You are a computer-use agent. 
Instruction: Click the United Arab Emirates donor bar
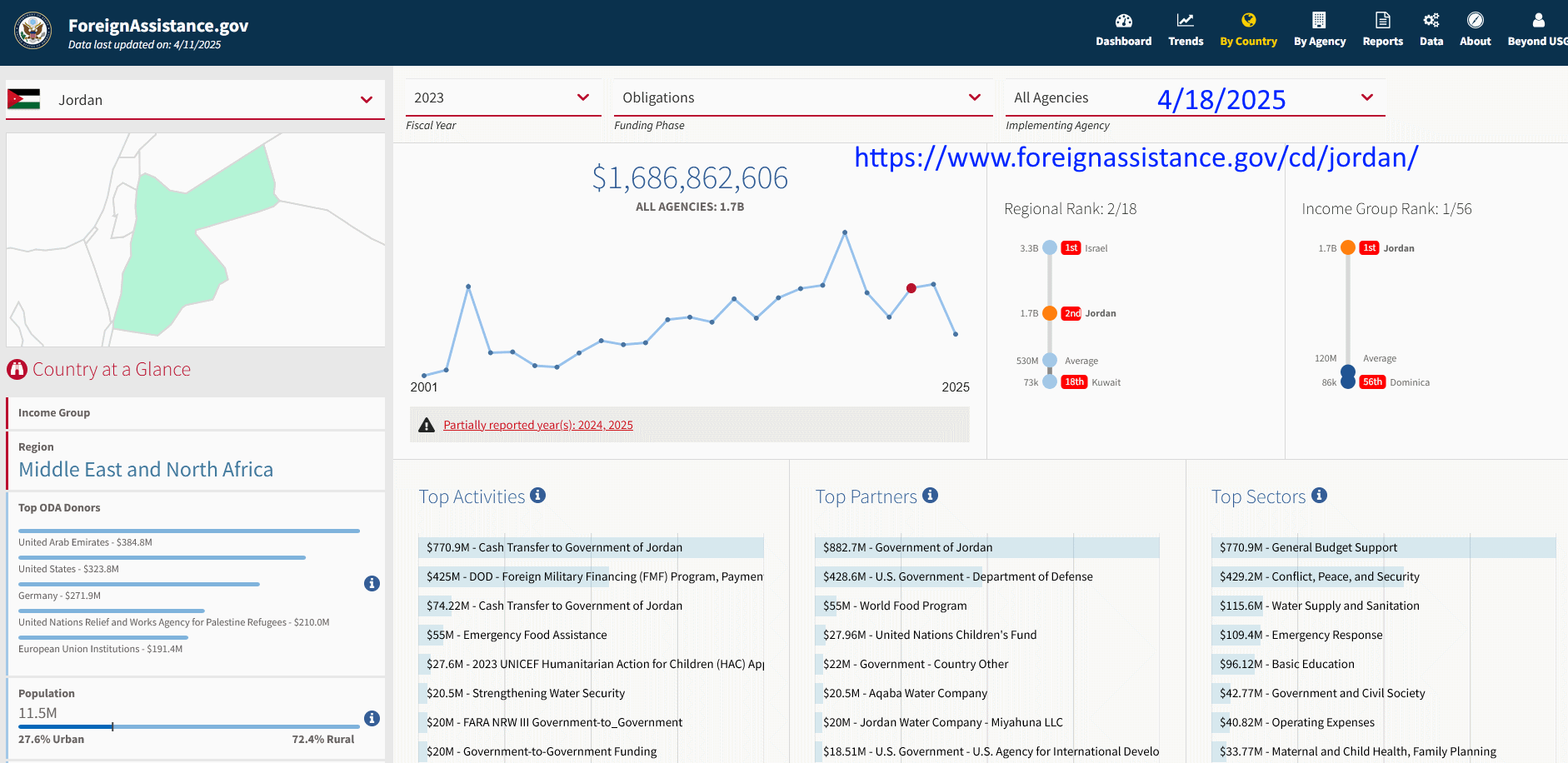[189, 531]
